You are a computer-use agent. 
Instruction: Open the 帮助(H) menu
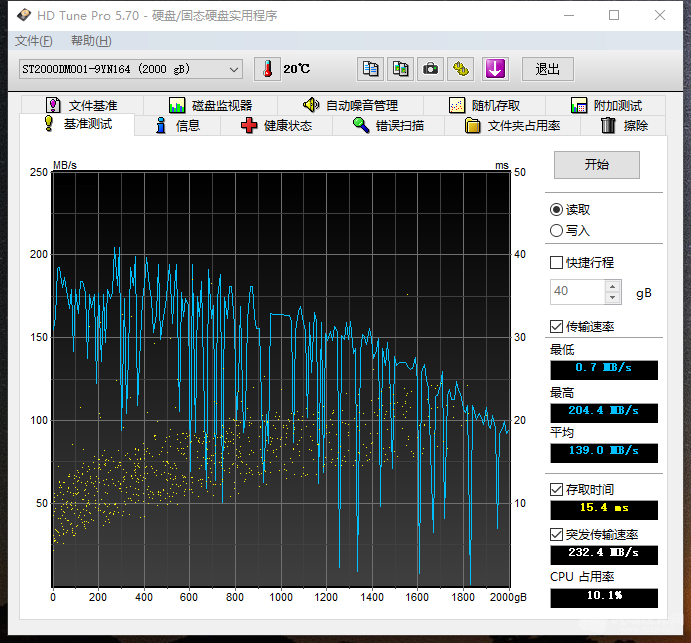[x=91, y=41]
